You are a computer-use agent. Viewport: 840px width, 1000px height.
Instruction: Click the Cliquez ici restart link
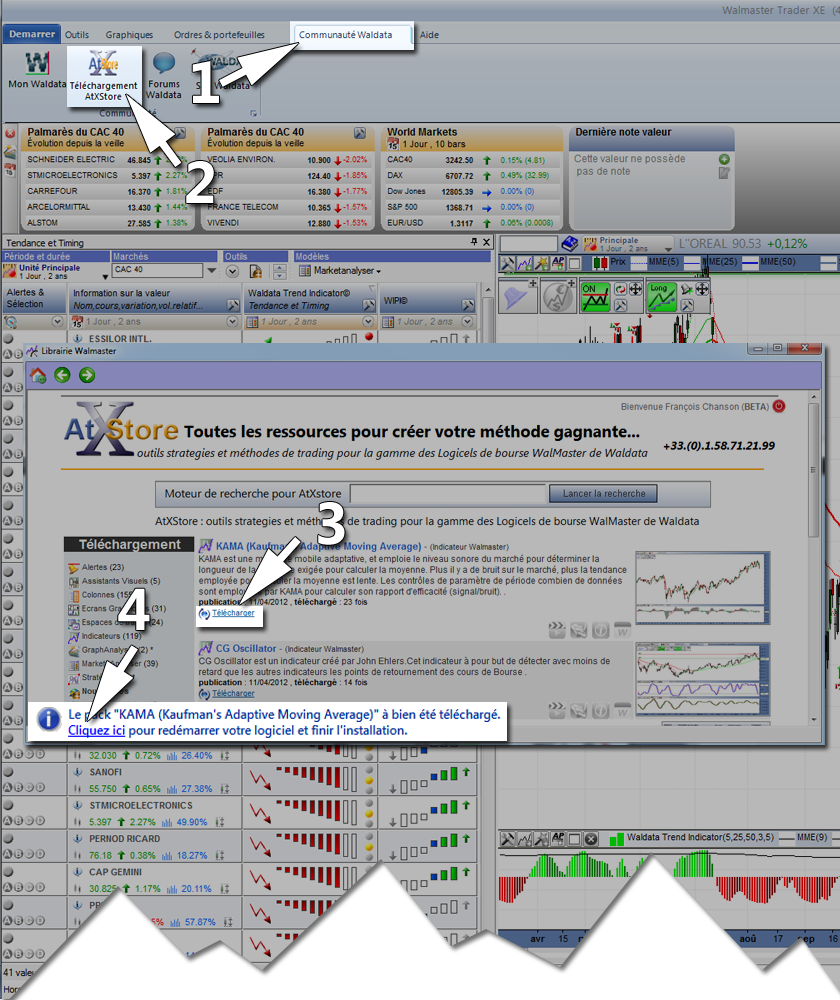pyautogui.click(x=96, y=730)
